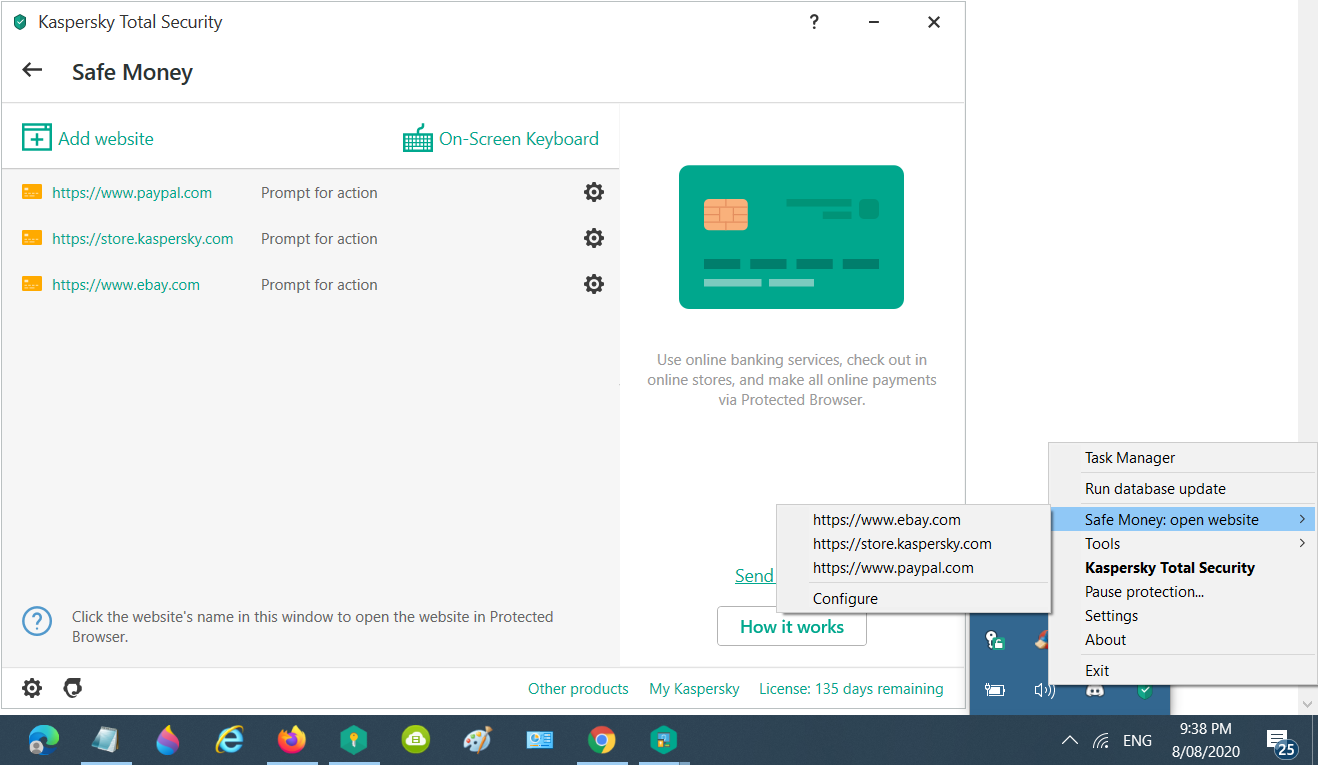Open https://www.paypal.com link in list
This screenshot has width=1318, height=765.
tap(132, 192)
